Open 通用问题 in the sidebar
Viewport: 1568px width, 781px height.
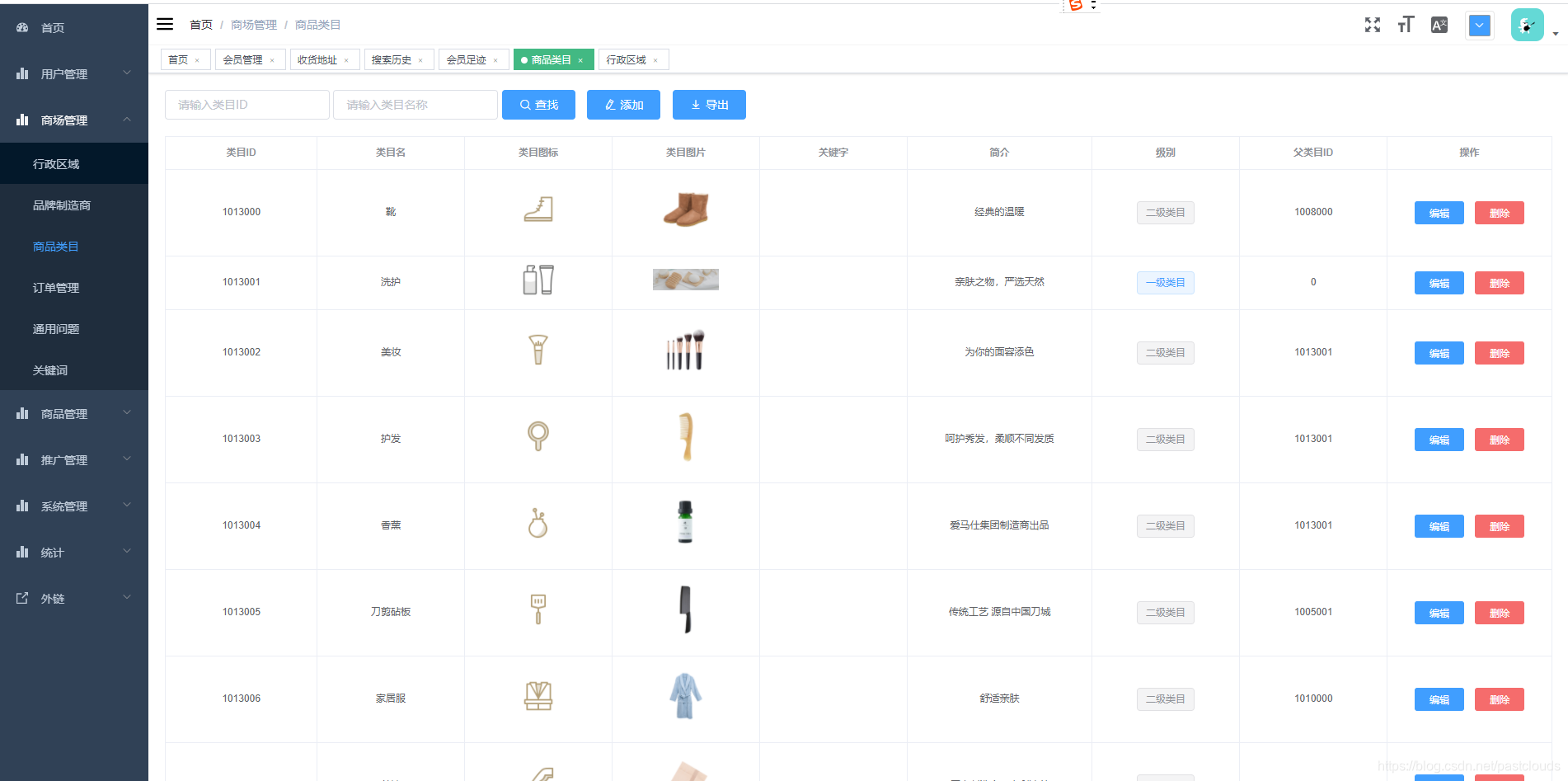pos(74,328)
